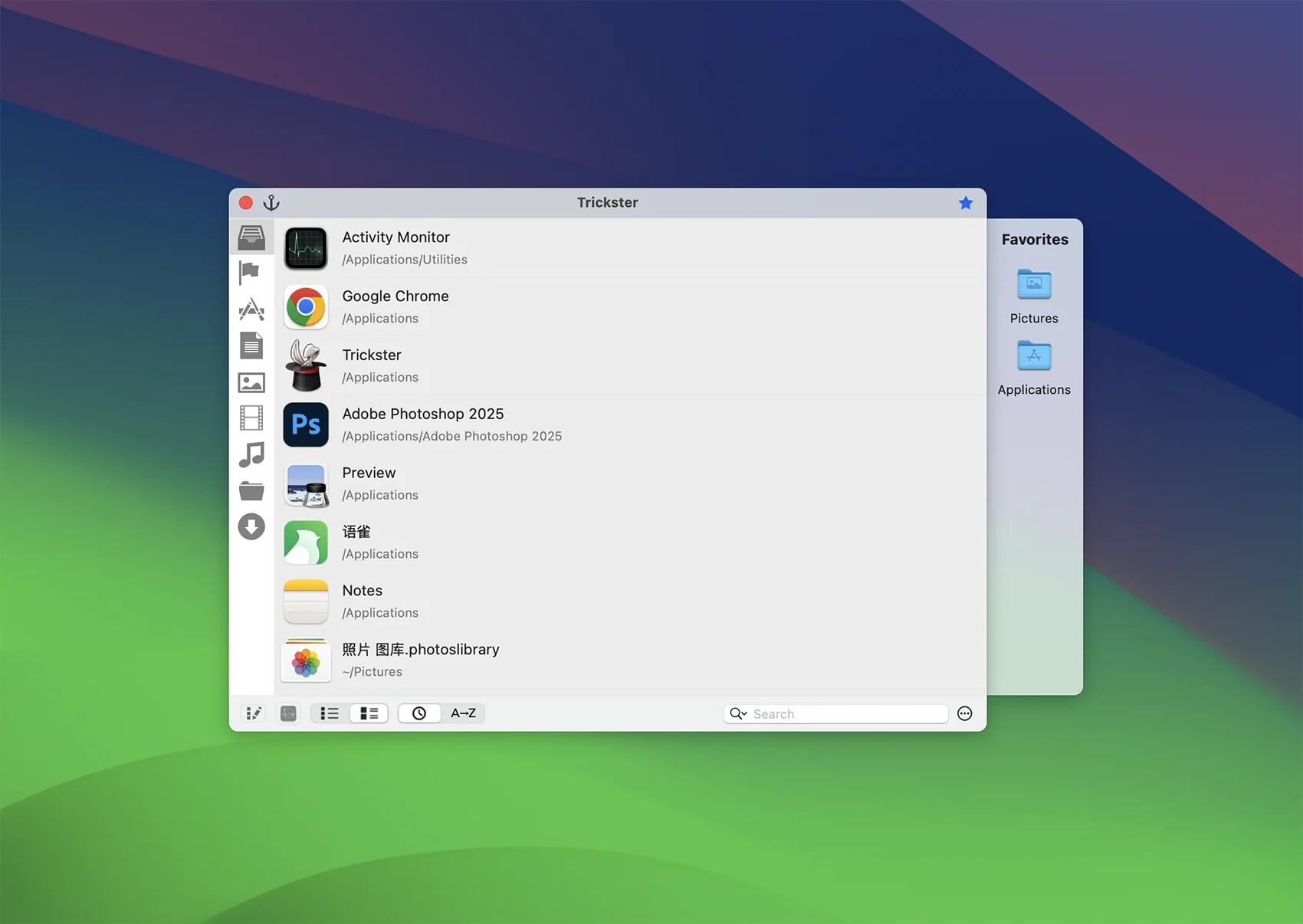Click the Adobe Photoshop Ps icon
Viewport: 1303px width, 924px height.
pyautogui.click(x=306, y=424)
